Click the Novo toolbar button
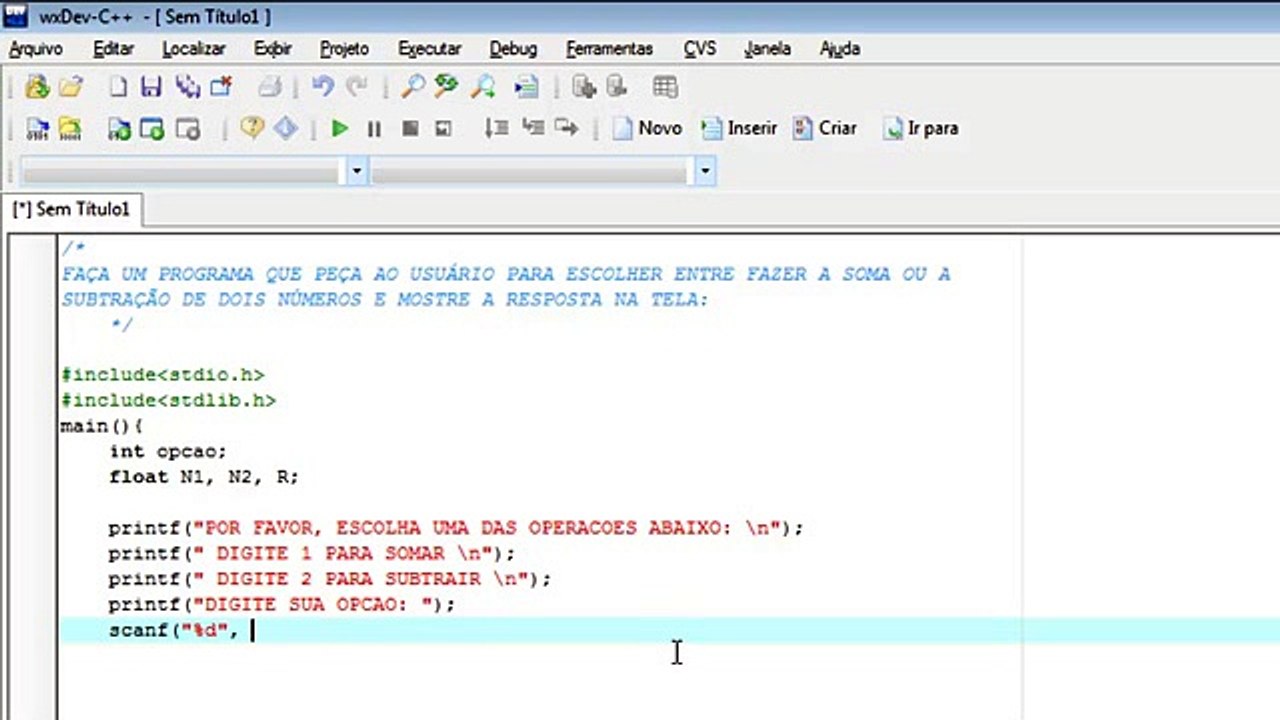Image resolution: width=1280 pixels, height=720 pixels. tap(648, 128)
